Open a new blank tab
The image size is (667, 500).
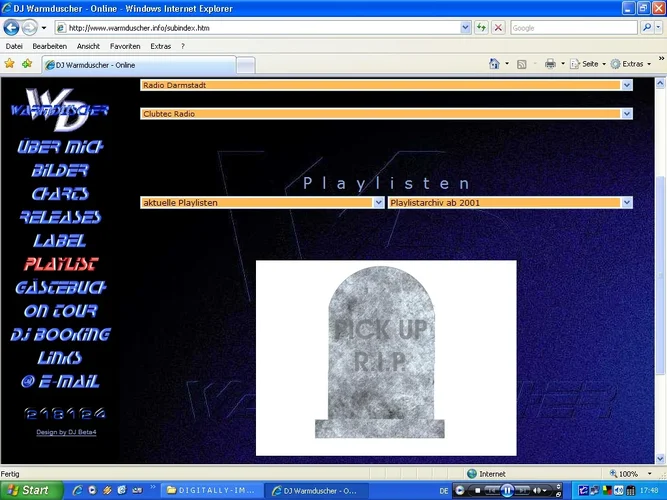pyautogui.click(x=246, y=66)
